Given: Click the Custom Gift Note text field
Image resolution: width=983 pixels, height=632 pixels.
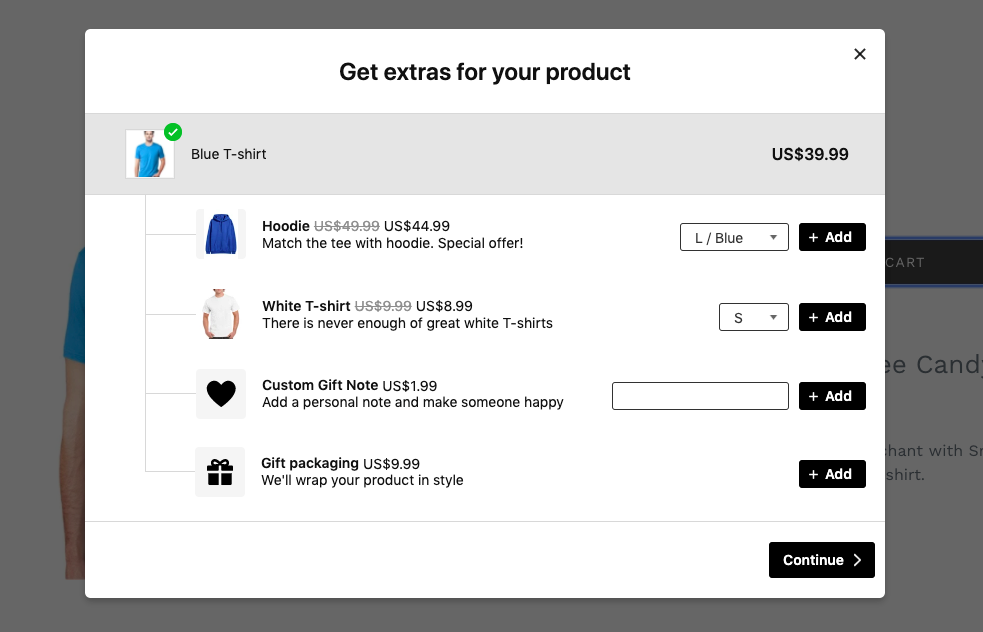Looking at the screenshot, I should point(700,396).
